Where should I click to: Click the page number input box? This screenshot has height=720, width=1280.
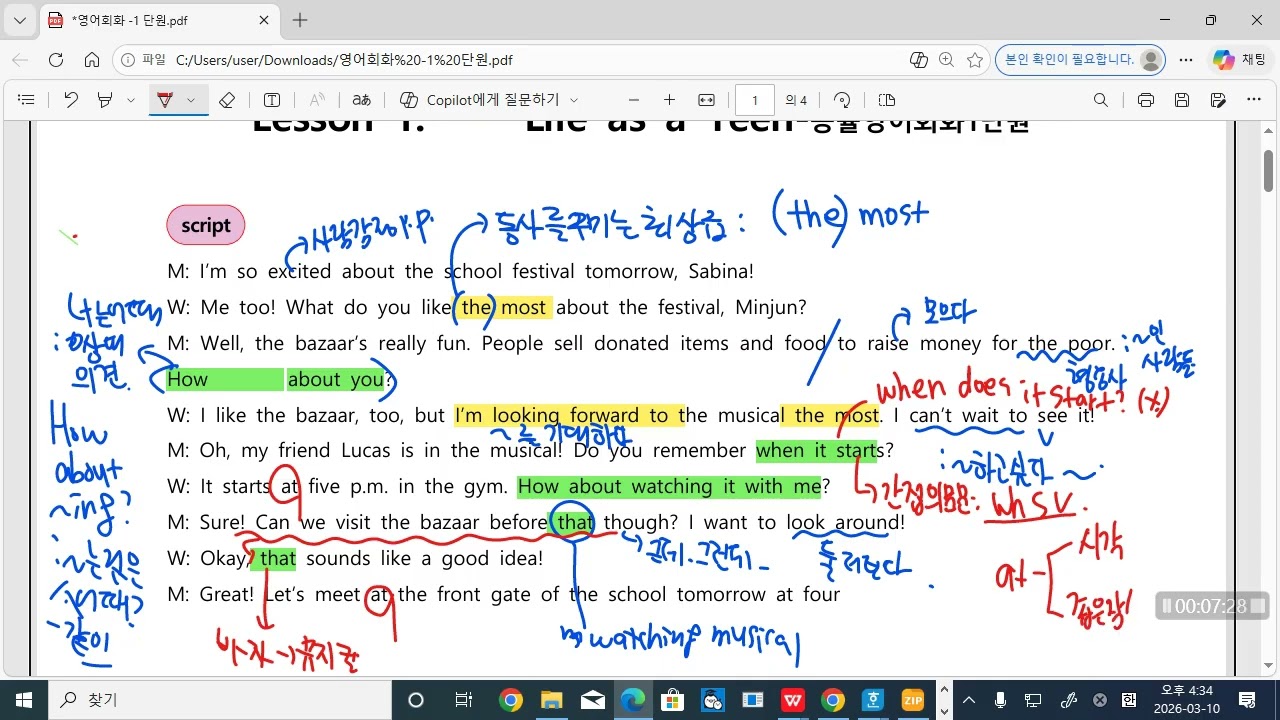pos(755,100)
